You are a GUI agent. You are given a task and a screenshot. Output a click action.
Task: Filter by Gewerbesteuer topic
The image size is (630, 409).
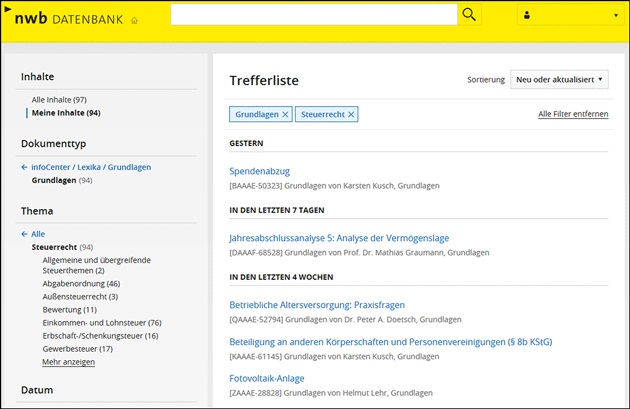coord(78,349)
